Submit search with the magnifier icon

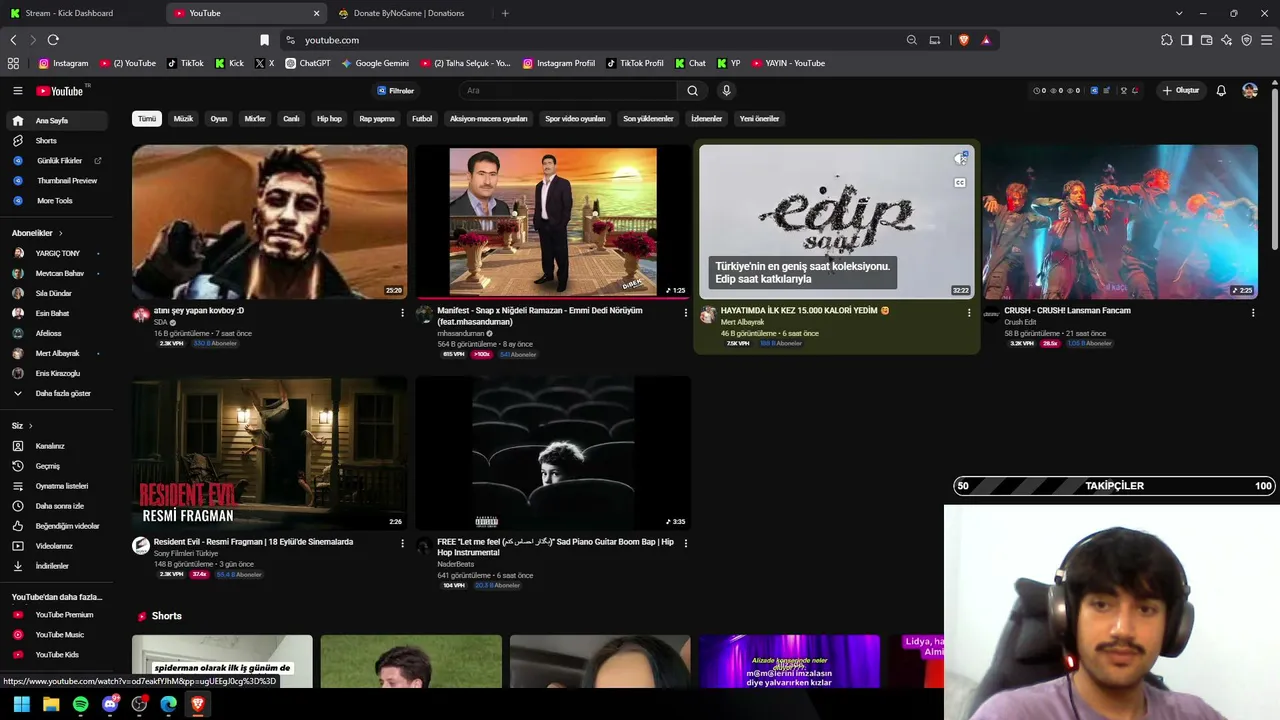point(692,90)
